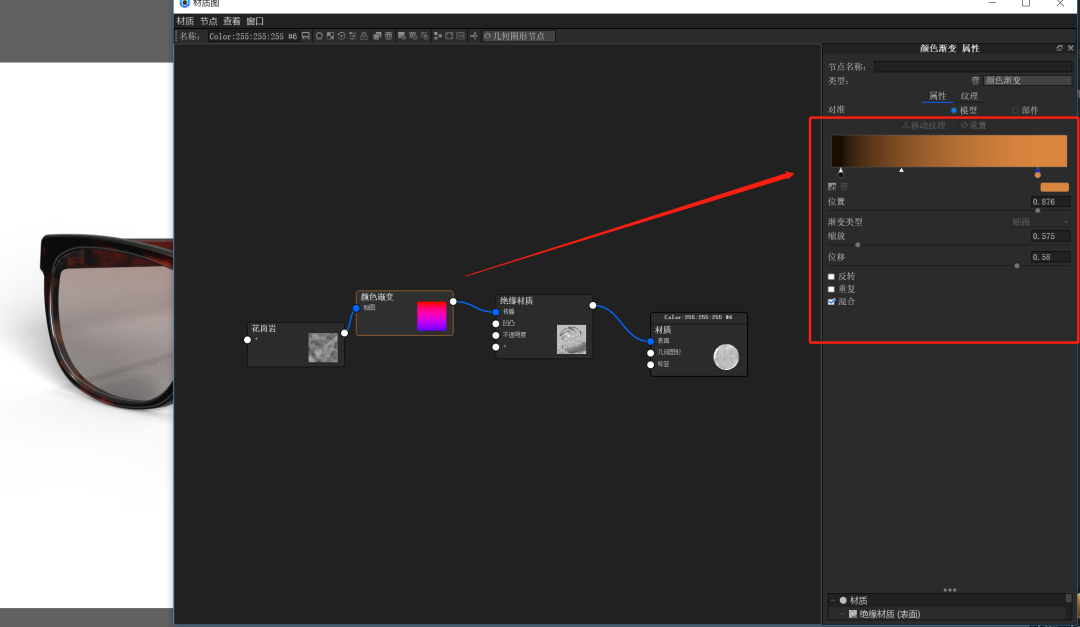Click the trash icon in the top toolbar
Viewport: 1080px width, 627px height.
click(x=388, y=36)
